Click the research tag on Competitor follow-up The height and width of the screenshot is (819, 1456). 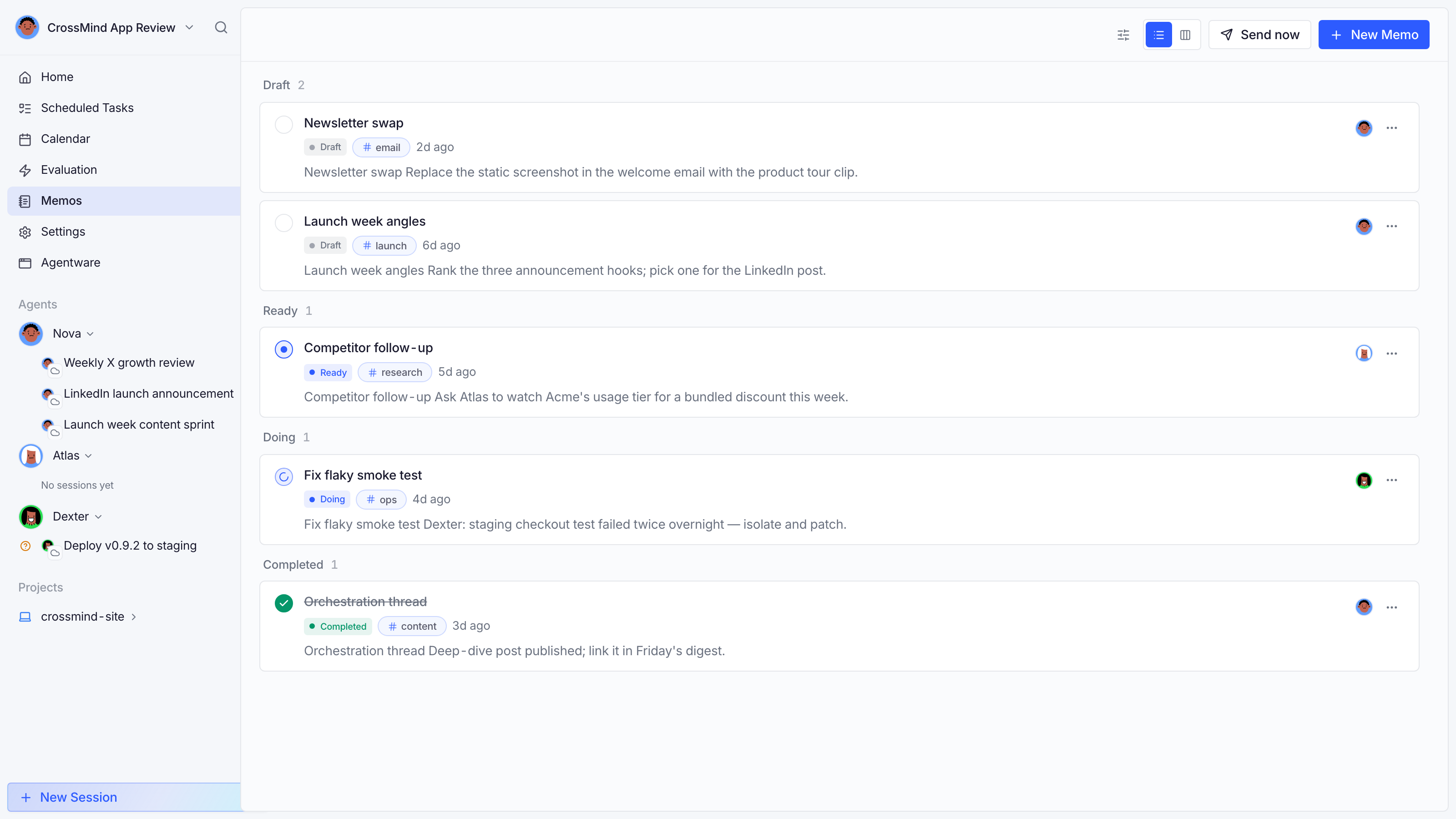394,373
